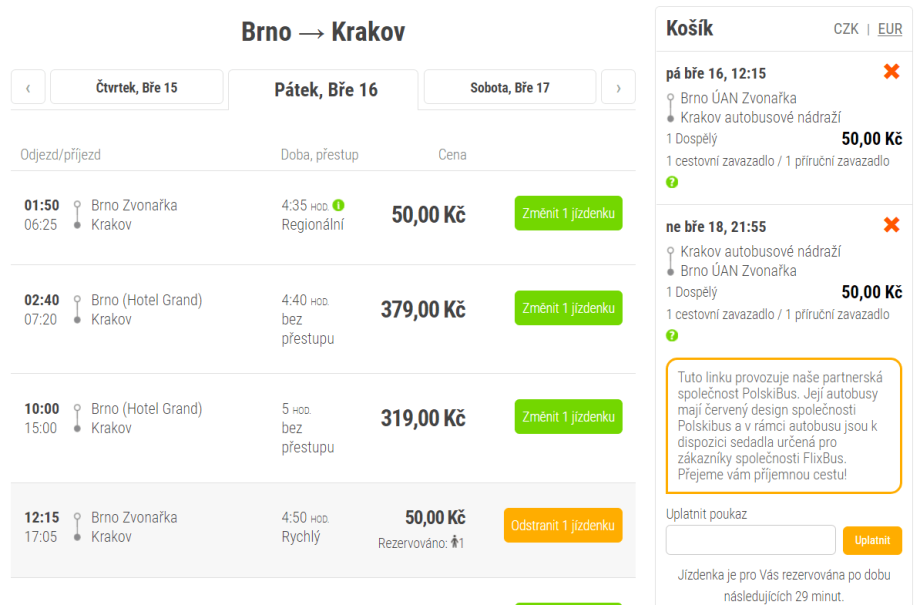Image resolution: width=920 pixels, height=605 pixels.
Task: Remove the pá bře 16 ticket from cart
Action: (891, 72)
